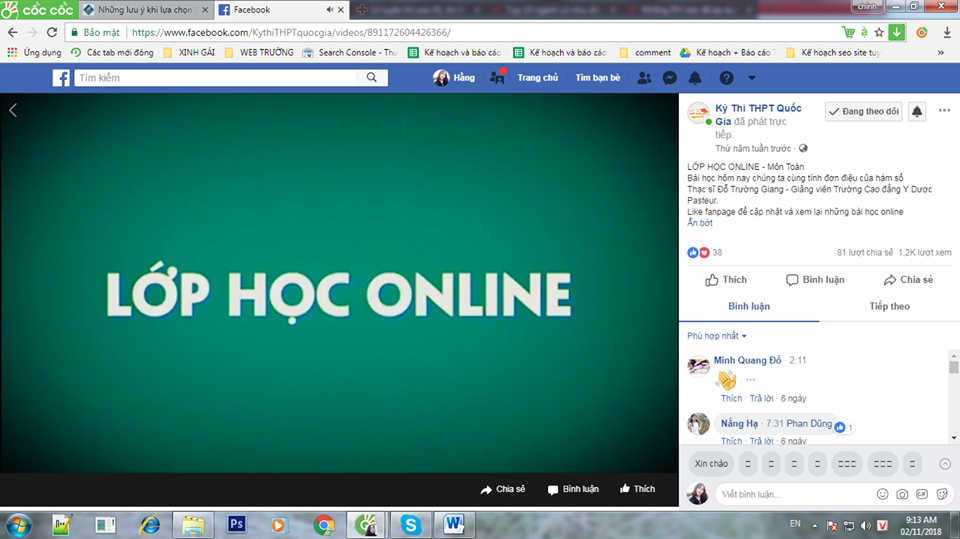Open Skype from the taskbar
The height and width of the screenshot is (539, 960).
click(x=411, y=524)
